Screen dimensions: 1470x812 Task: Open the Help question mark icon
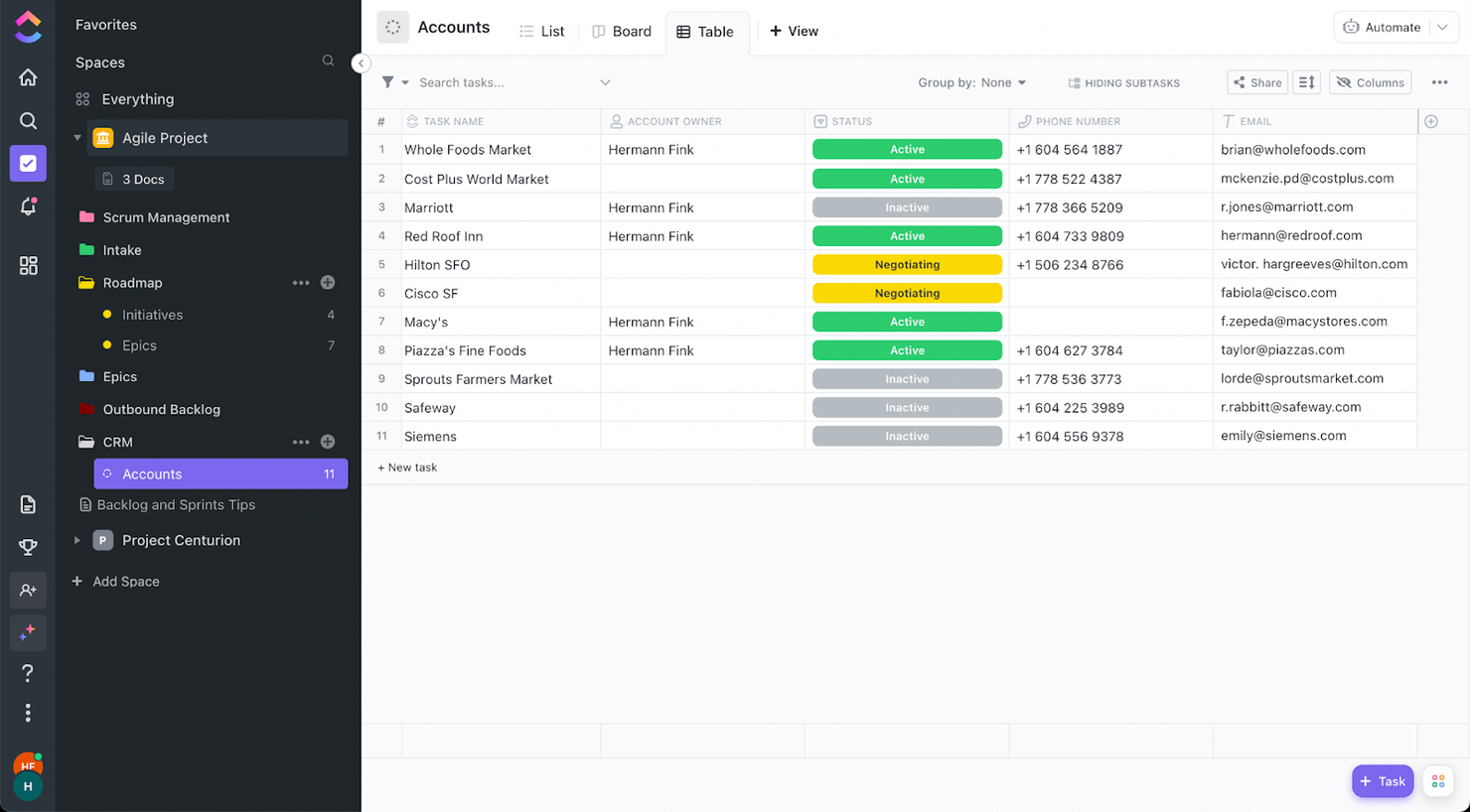pos(28,673)
